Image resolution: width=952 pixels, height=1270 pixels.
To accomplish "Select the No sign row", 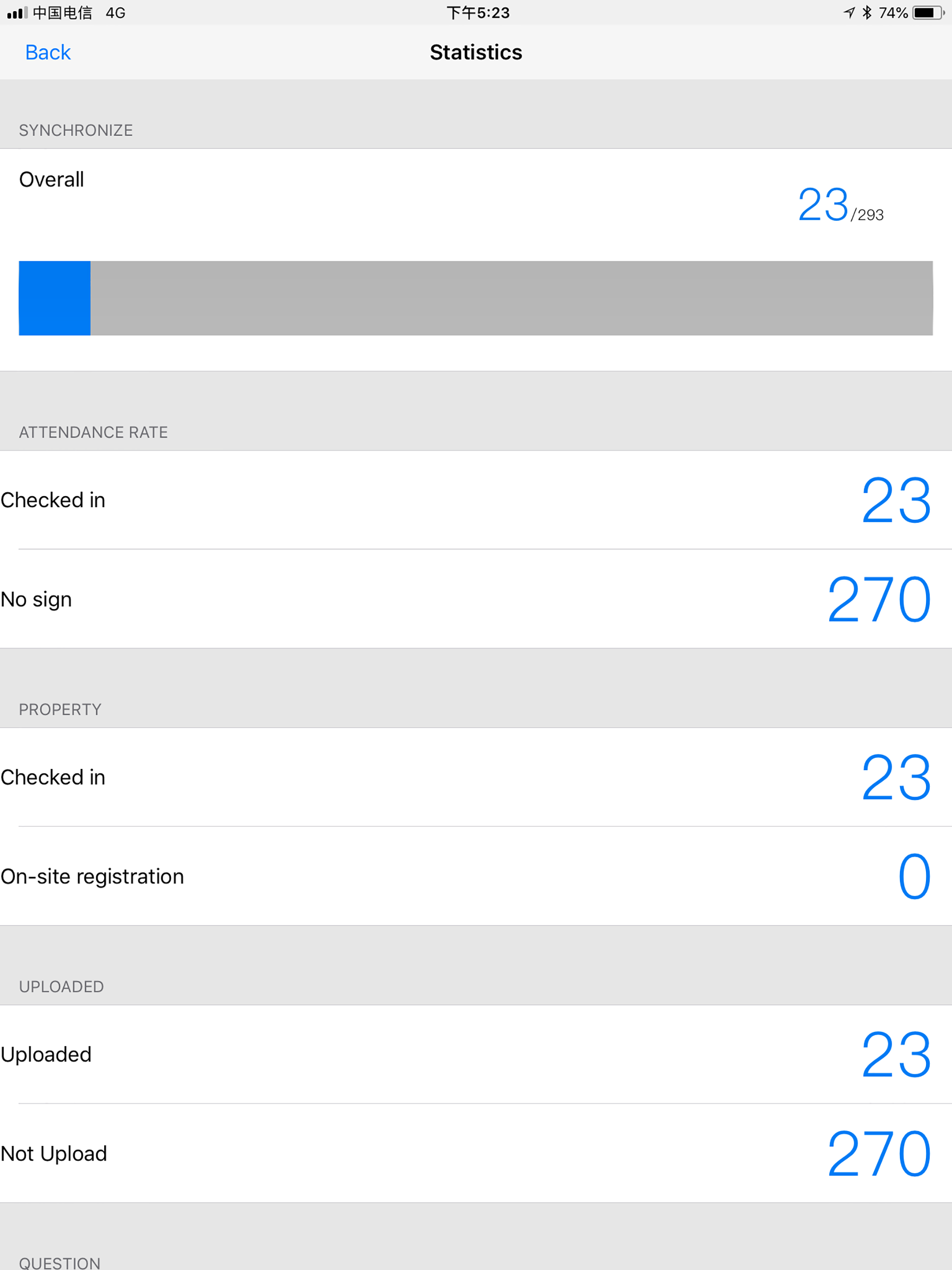I will (476, 599).
